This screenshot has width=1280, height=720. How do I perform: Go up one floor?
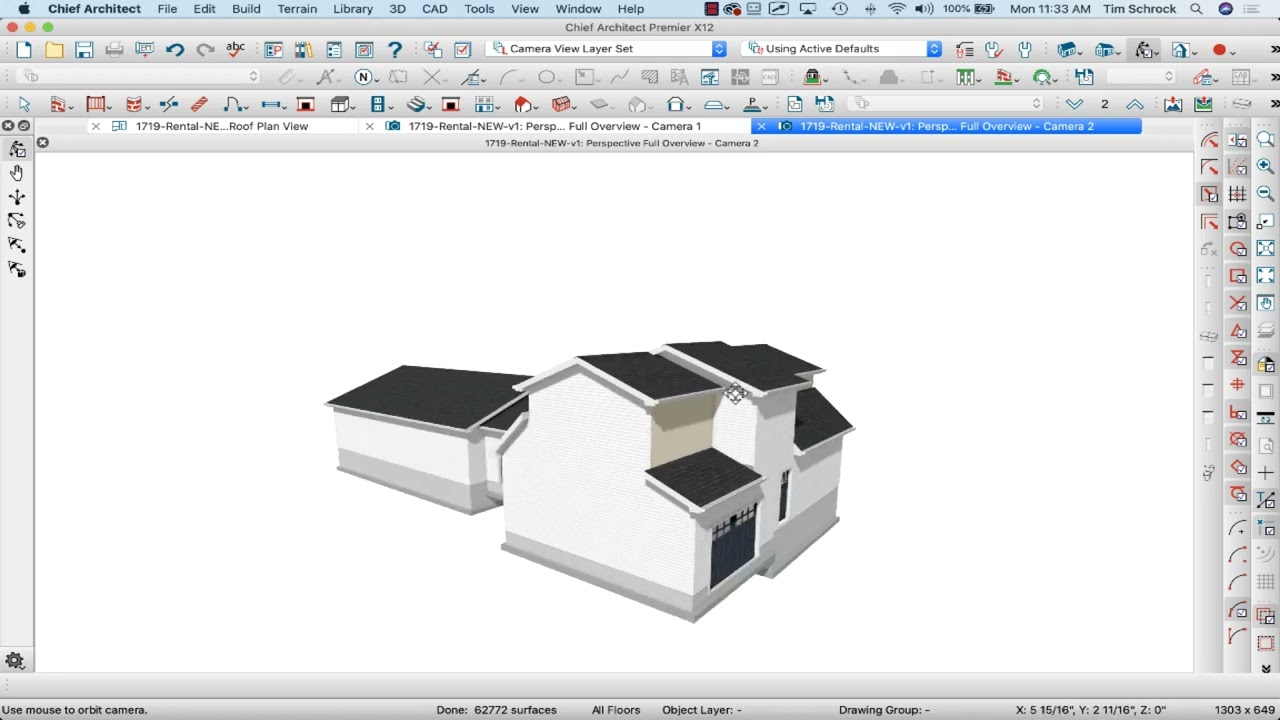coord(1134,104)
